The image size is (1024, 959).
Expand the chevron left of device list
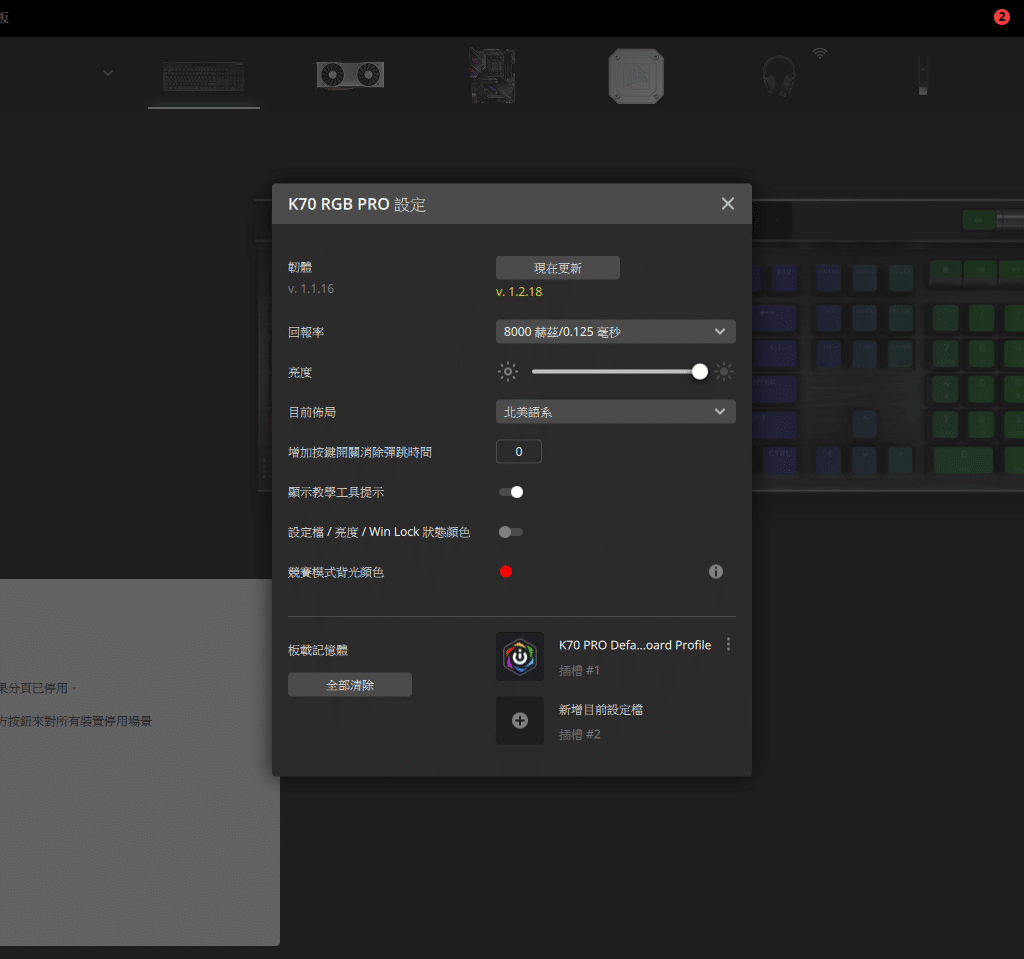pyautogui.click(x=108, y=73)
